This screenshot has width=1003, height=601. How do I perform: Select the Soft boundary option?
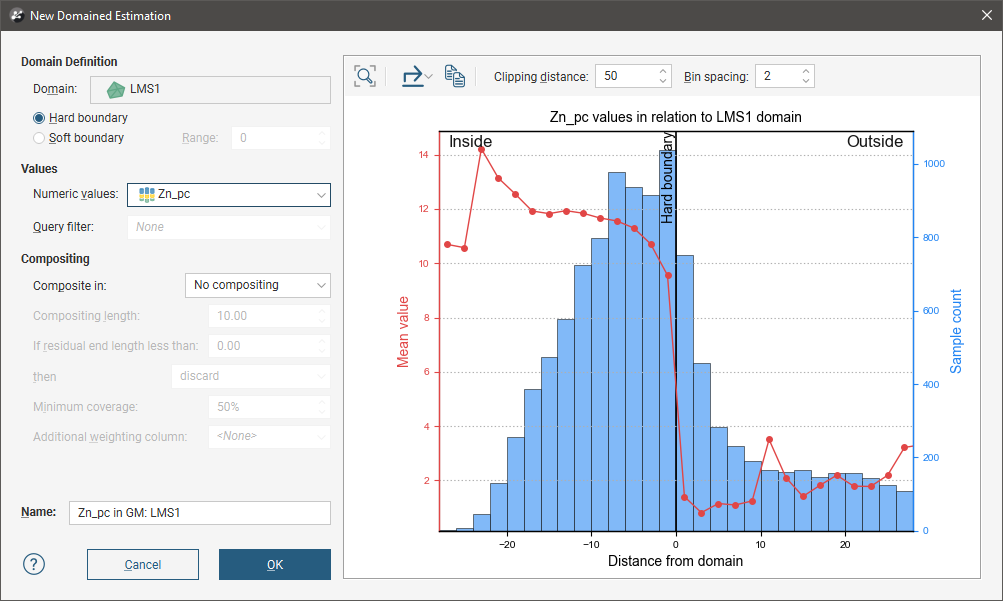click(40, 138)
